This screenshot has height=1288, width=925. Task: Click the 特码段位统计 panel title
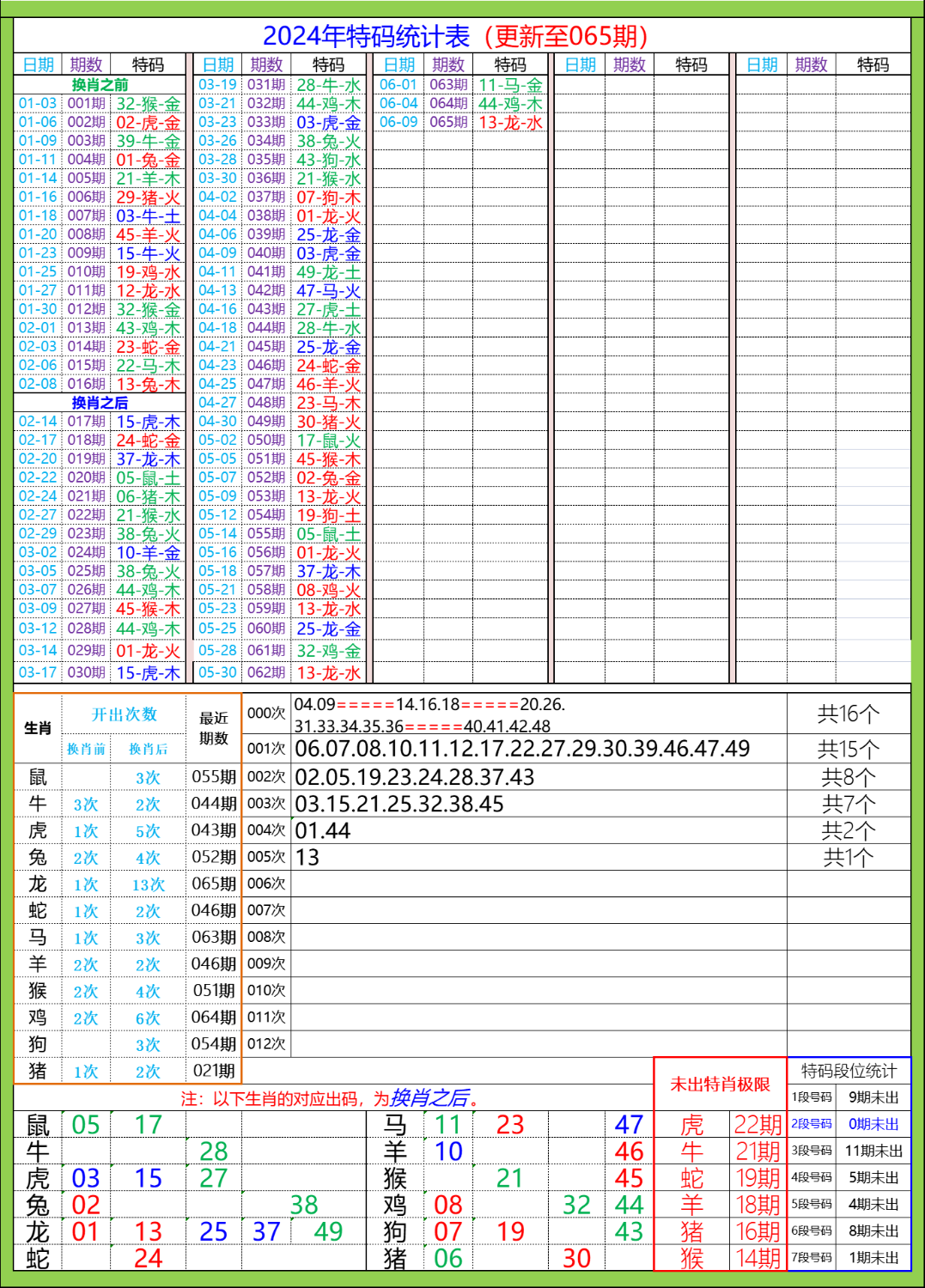pos(849,1071)
